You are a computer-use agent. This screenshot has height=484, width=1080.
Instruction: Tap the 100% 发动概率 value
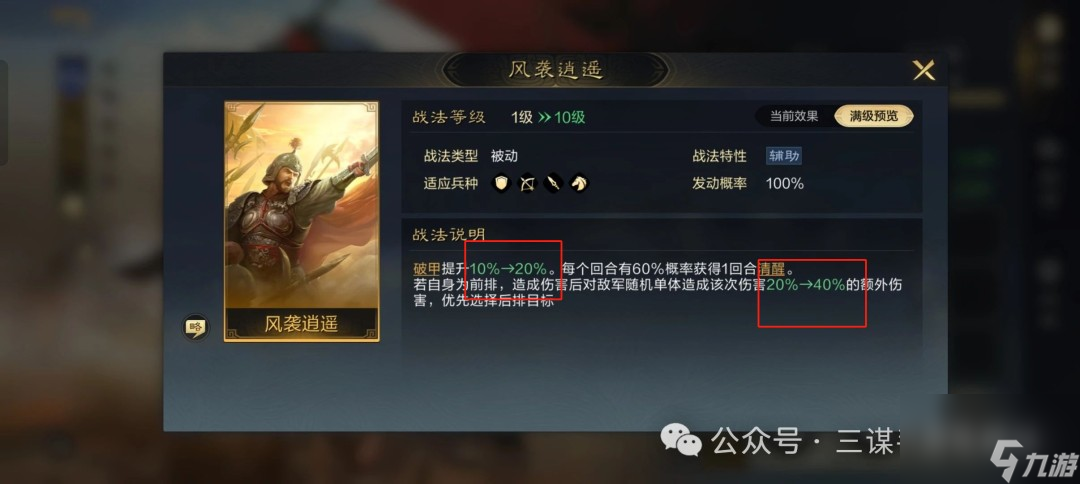coord(785,183)
